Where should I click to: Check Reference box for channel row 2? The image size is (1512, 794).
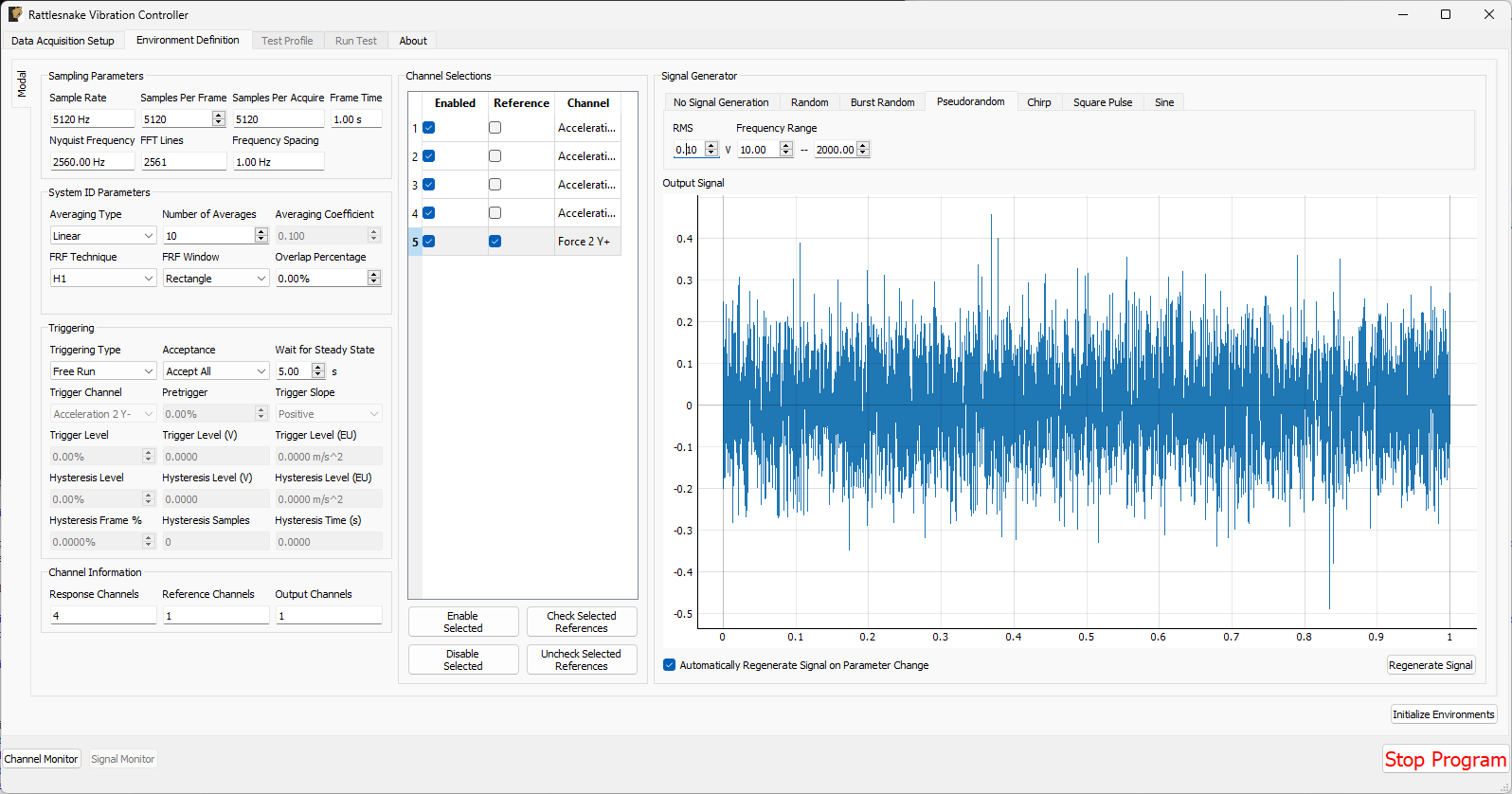pyautogui.click(x=495, y=156)
